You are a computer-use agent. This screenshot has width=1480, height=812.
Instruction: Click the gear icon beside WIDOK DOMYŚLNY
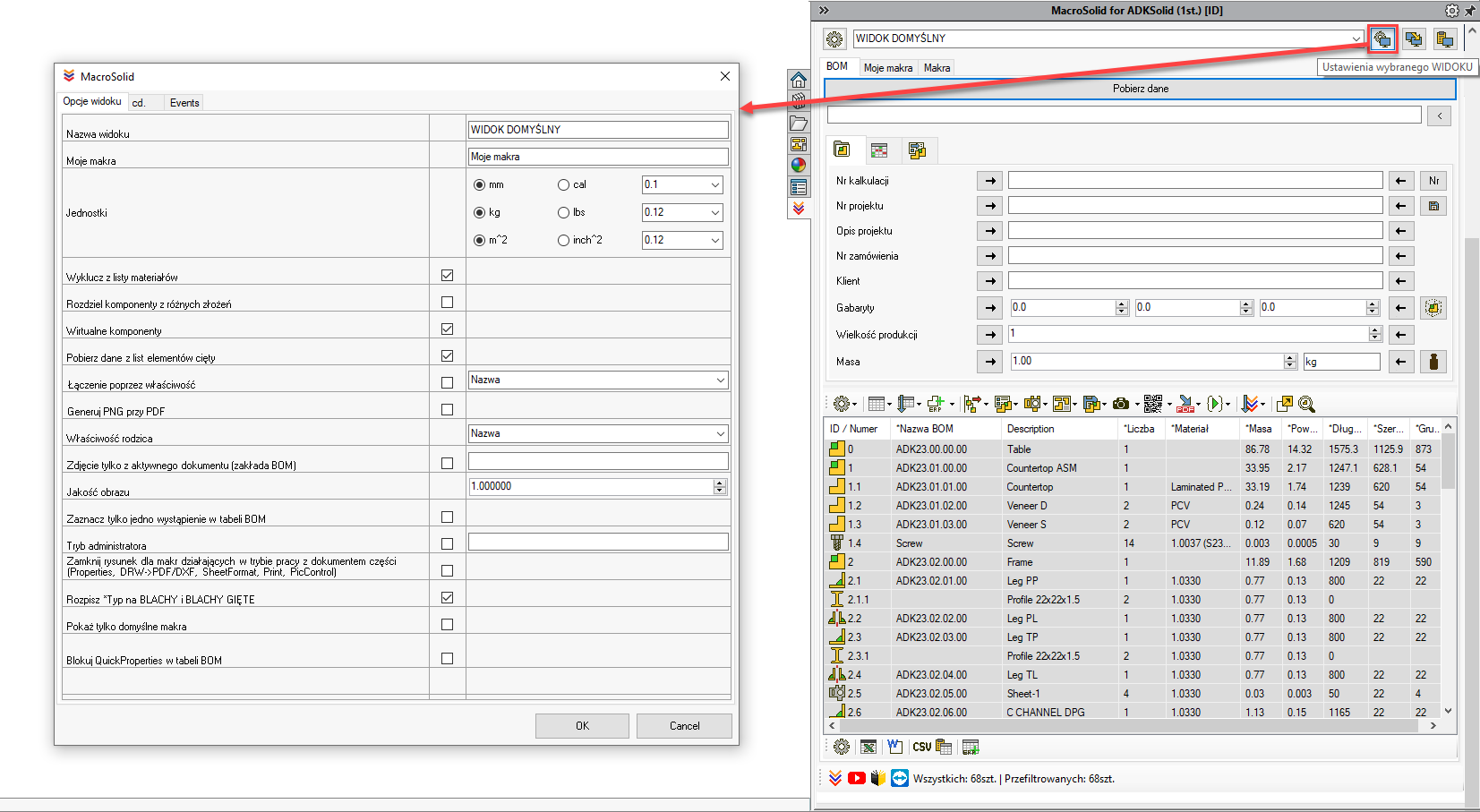click(834, 39)
